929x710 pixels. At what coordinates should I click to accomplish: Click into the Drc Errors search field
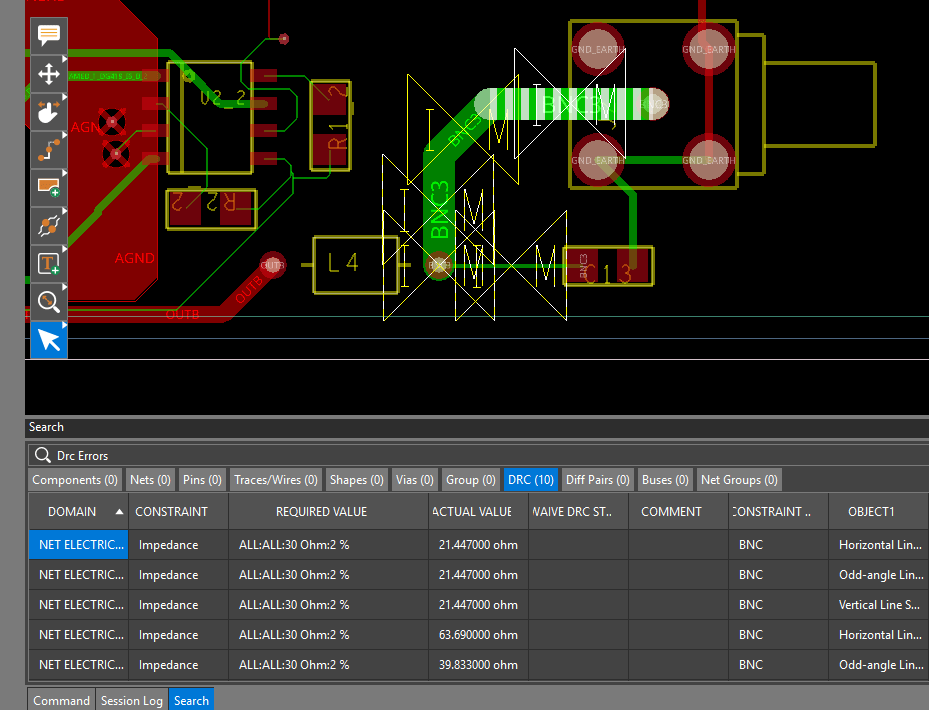tap(480, 455)
